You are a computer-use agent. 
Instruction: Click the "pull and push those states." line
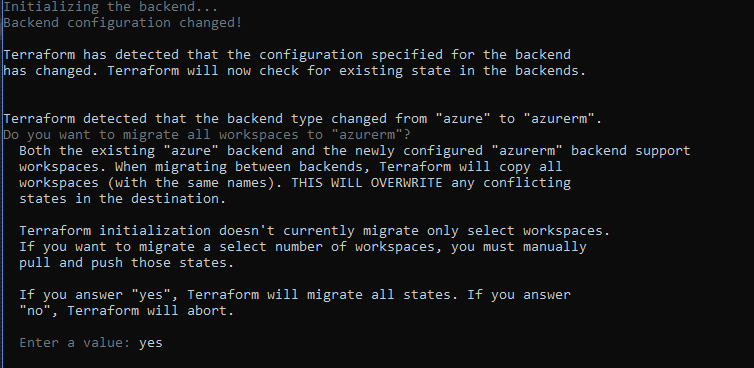click(126, 263)
